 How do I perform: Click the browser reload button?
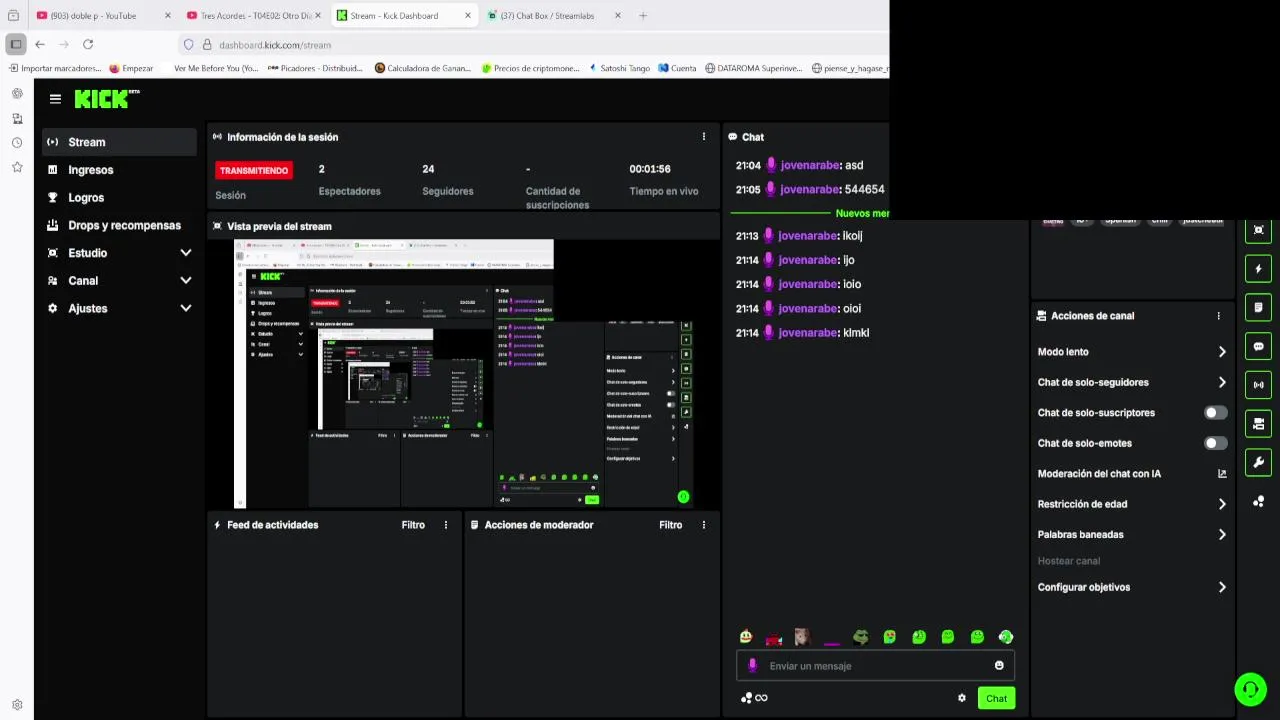(x=88, y=44)
